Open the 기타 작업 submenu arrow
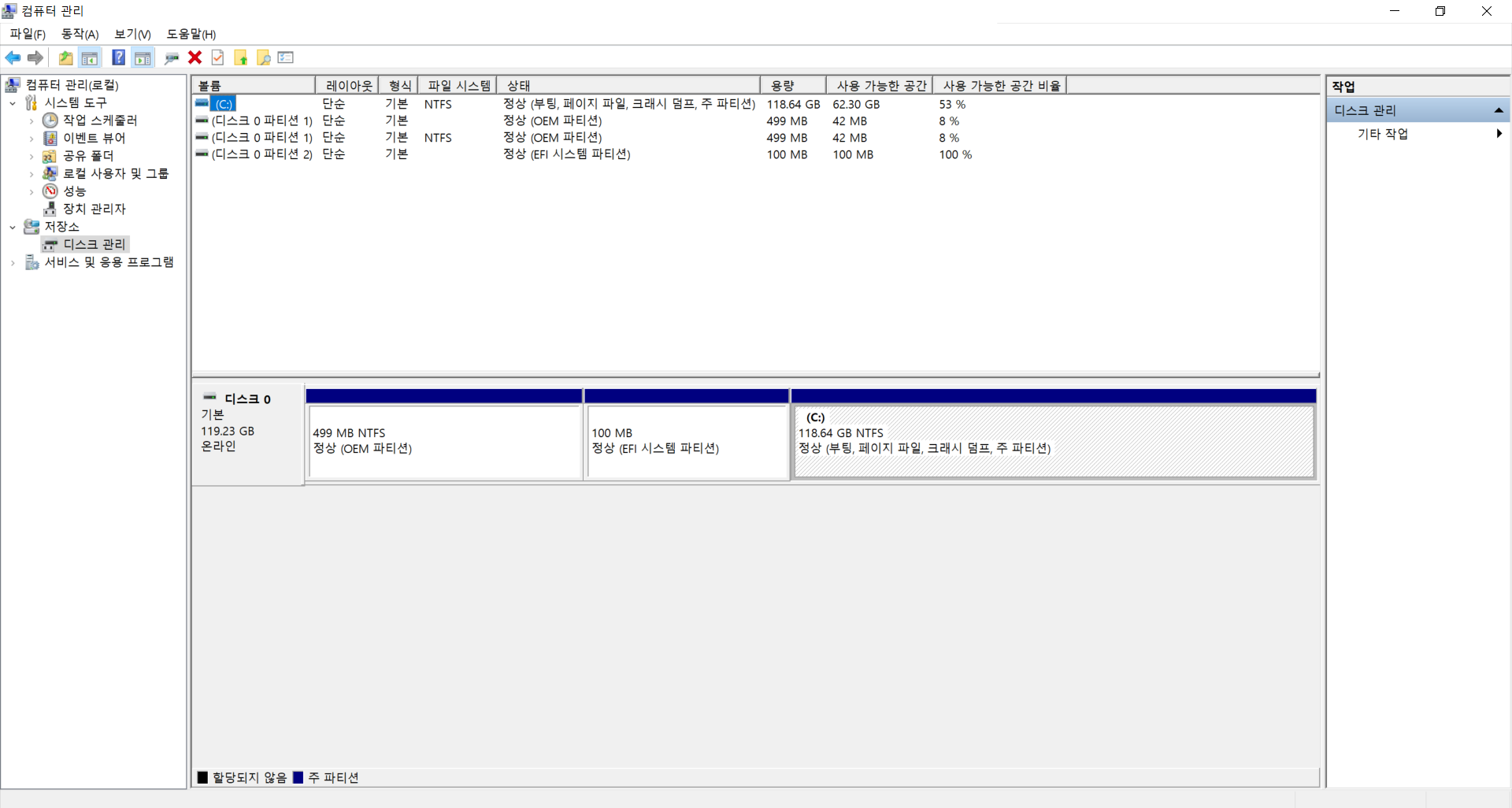1512x808 pixels. 1499,134
